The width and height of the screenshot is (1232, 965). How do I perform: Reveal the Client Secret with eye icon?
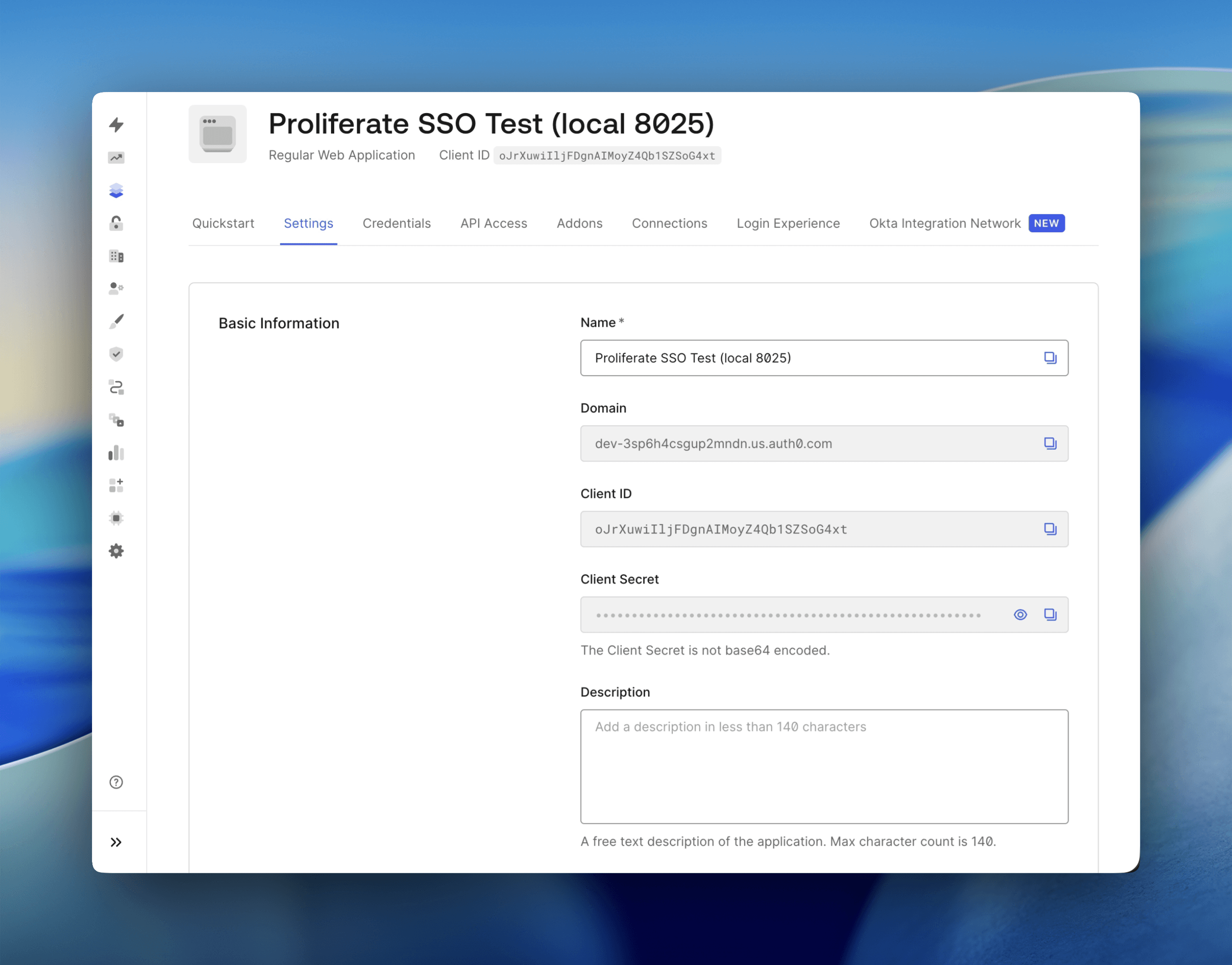pyautogui.click(x=1020, y=615)
